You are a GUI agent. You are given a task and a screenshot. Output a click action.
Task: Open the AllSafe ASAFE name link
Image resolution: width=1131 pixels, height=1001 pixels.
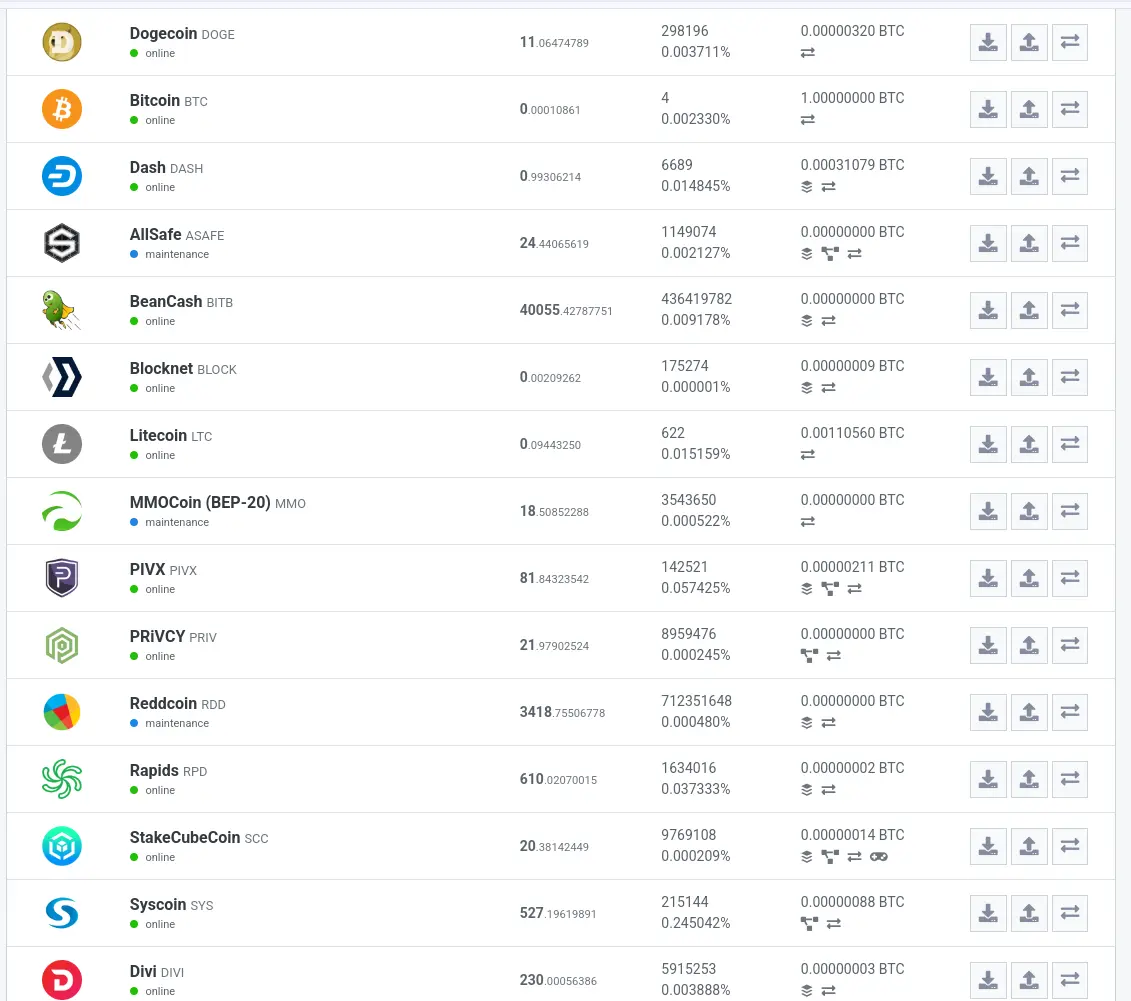coord(177,235)
